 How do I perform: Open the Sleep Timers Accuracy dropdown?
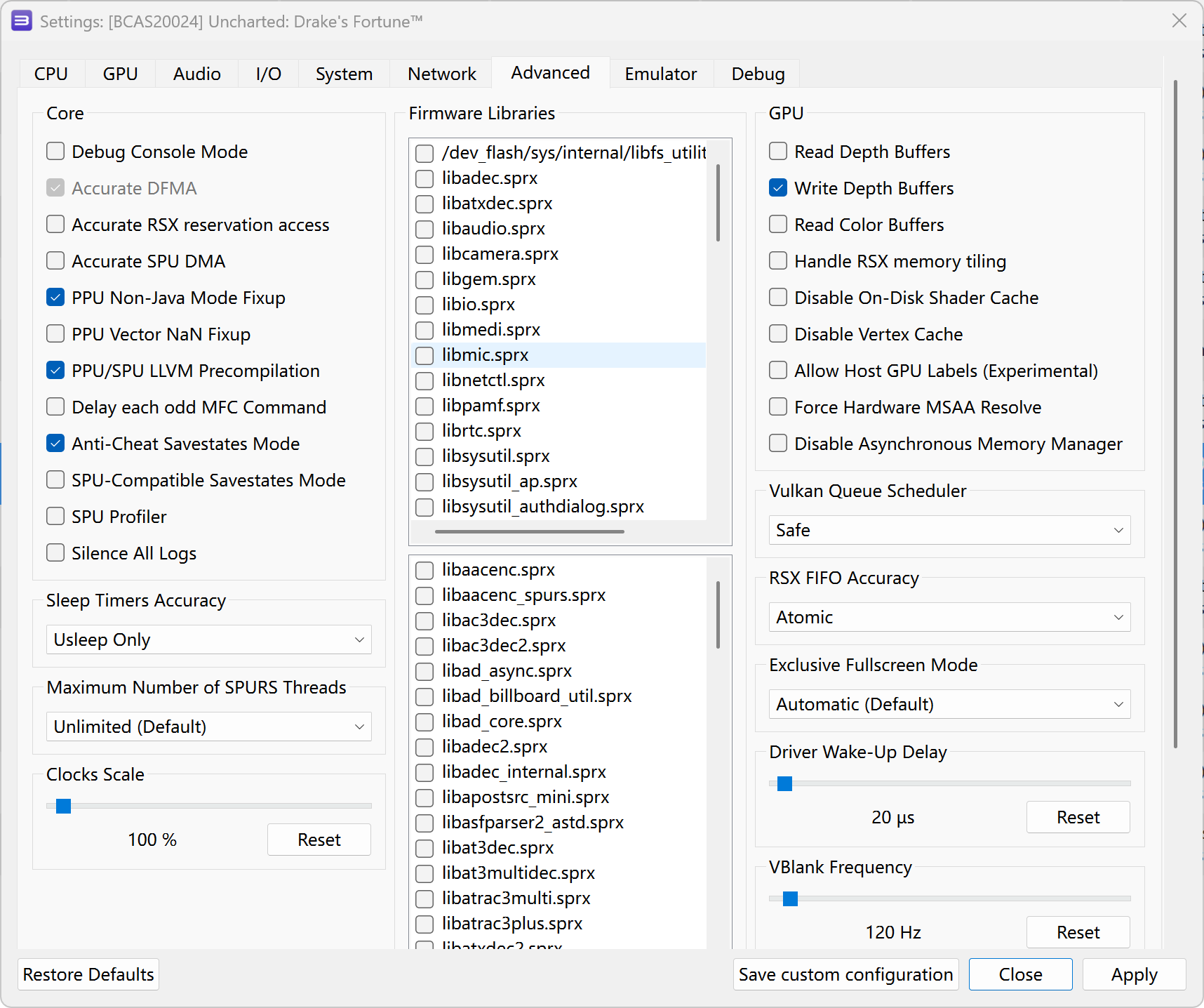[x=209, y=639]
